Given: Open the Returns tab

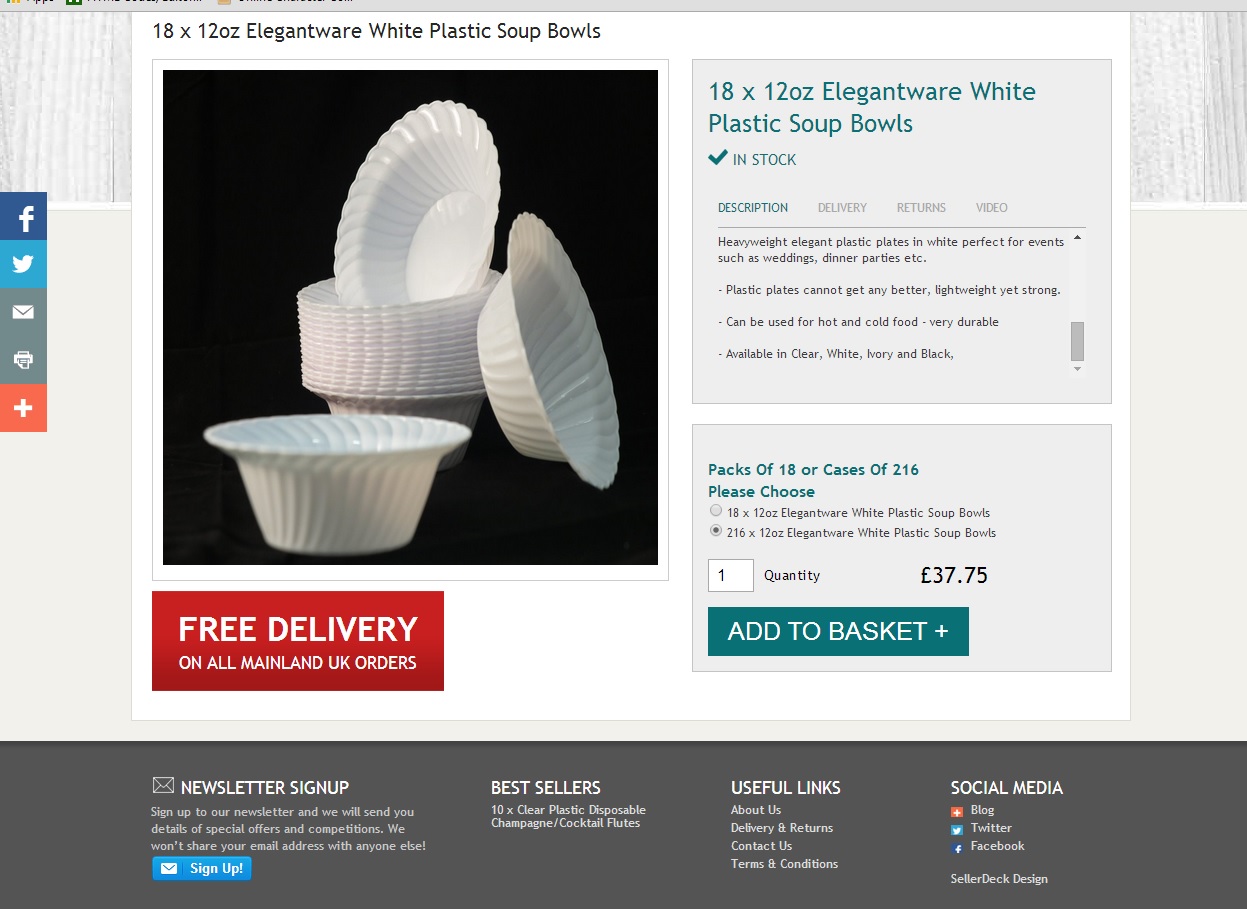Looking at the screenshot, I should tap(921, 208).
